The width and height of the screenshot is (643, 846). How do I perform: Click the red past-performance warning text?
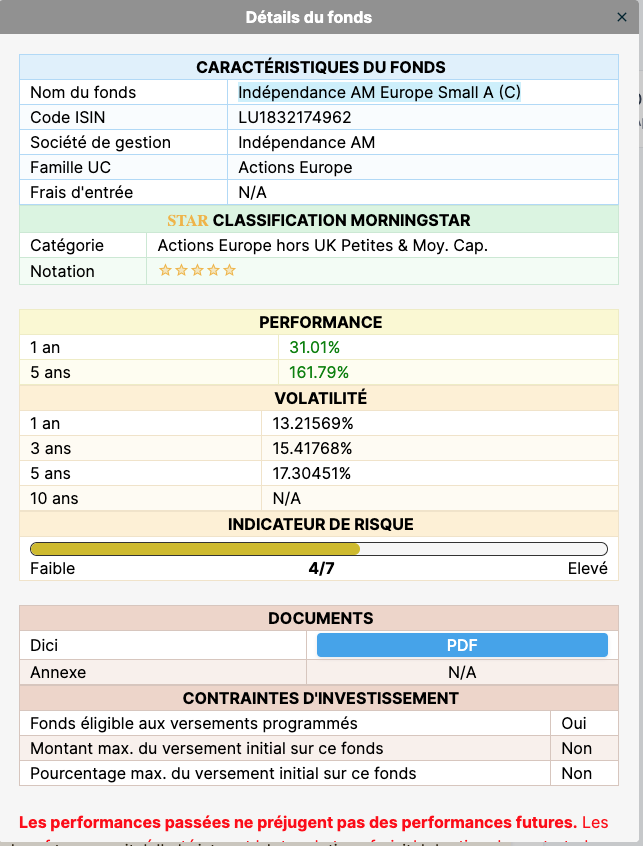pyautogui.click(x=298, y=822)
